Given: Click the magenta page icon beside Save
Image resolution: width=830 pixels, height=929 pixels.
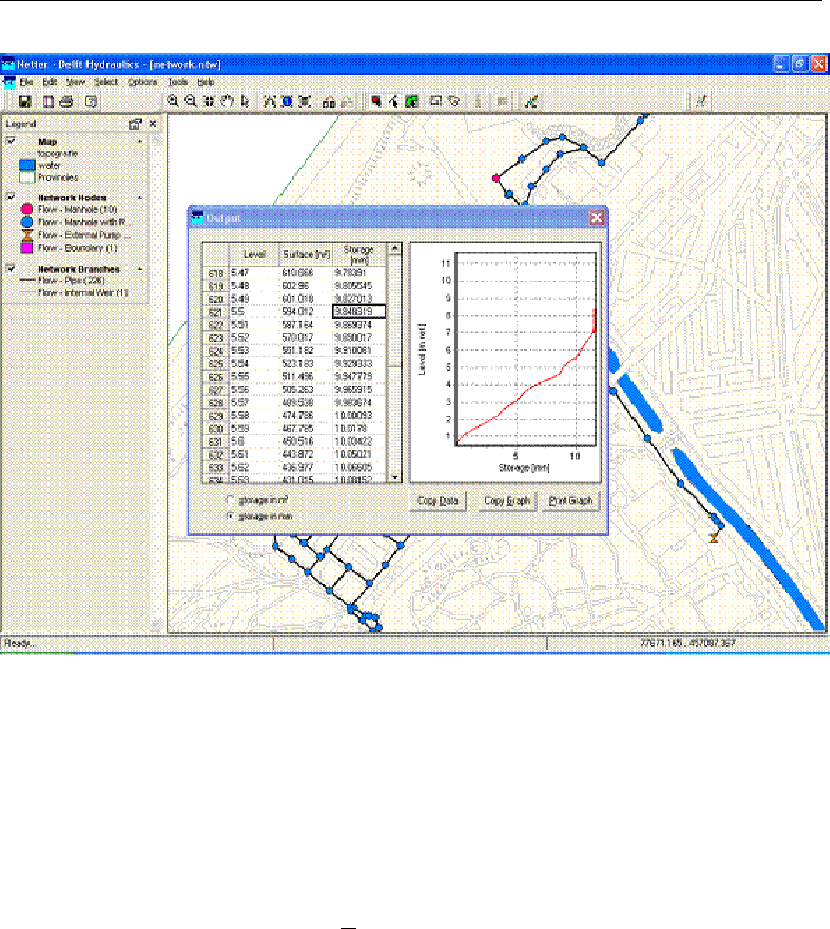Looking at the screenshot, I should pos(48,102).
